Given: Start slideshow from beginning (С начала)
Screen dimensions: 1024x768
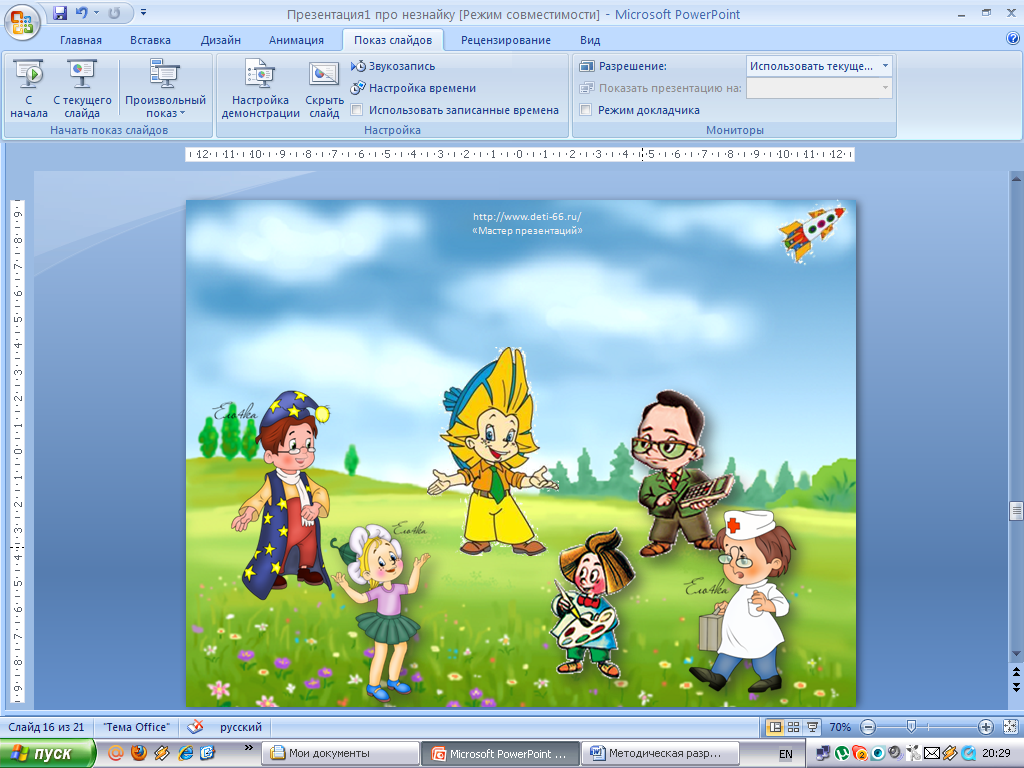Looking at the screenshot, I should pyautogui.click(x=29, y=89).
